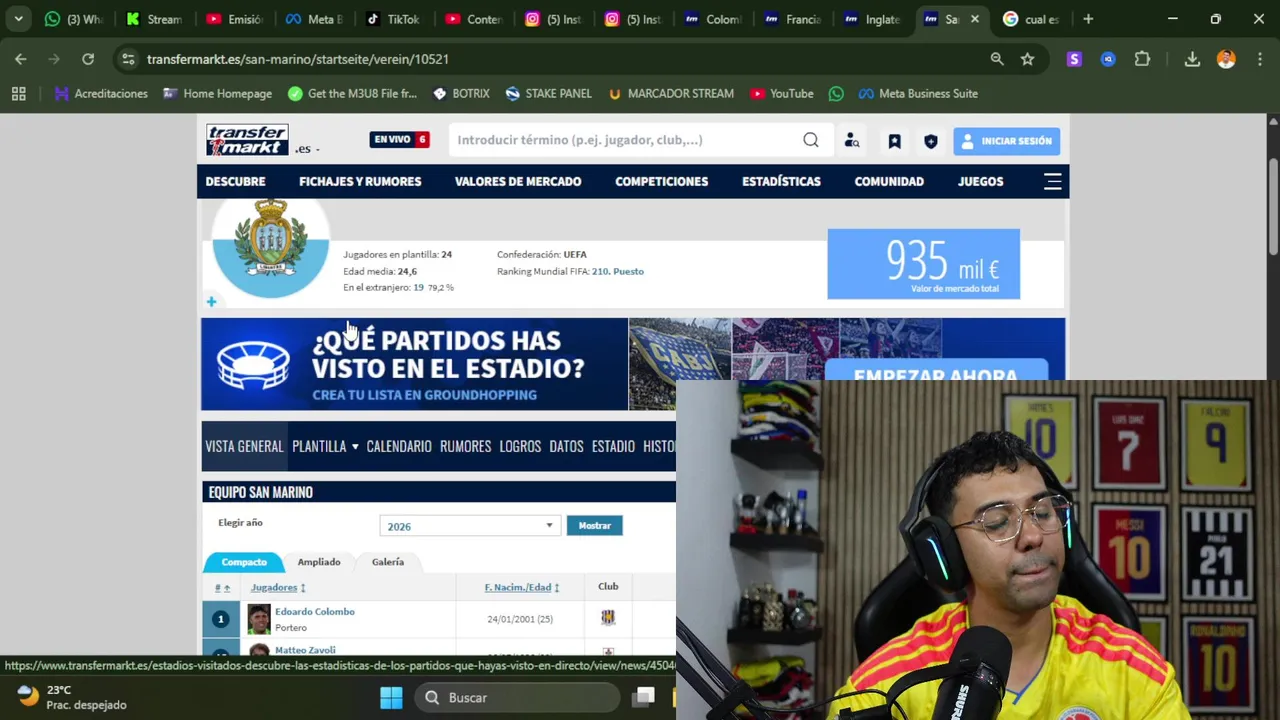Open the RUMORES section

click(465, 446)
